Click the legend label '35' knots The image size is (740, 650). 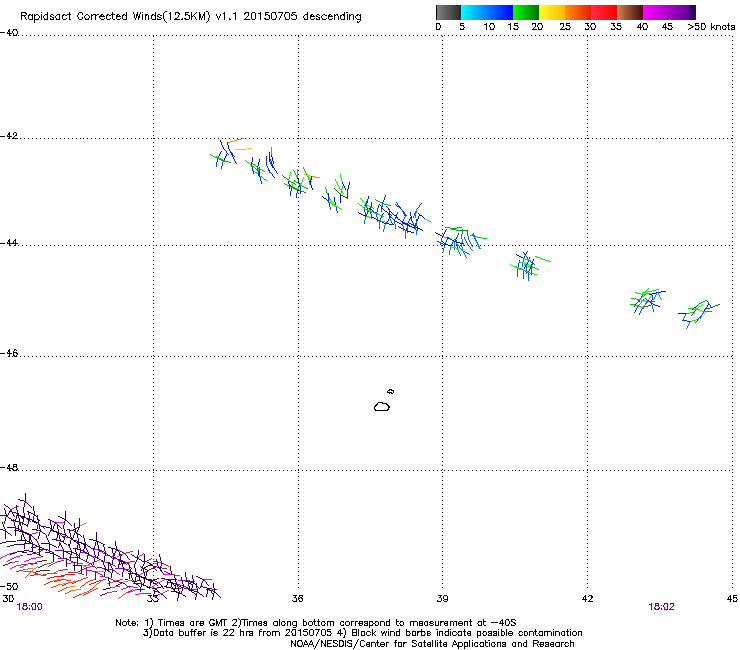(x=616, y=27)
